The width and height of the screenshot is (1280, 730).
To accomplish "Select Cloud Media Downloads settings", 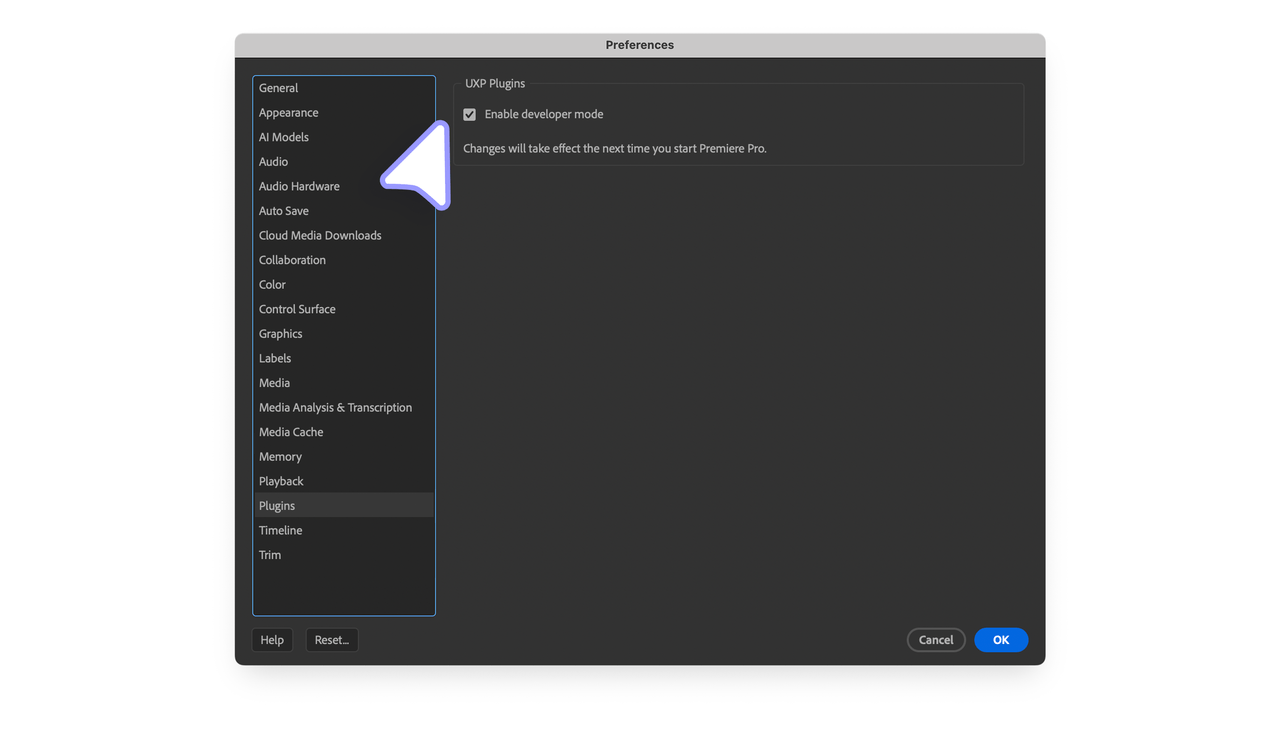I will pos(319,235).
